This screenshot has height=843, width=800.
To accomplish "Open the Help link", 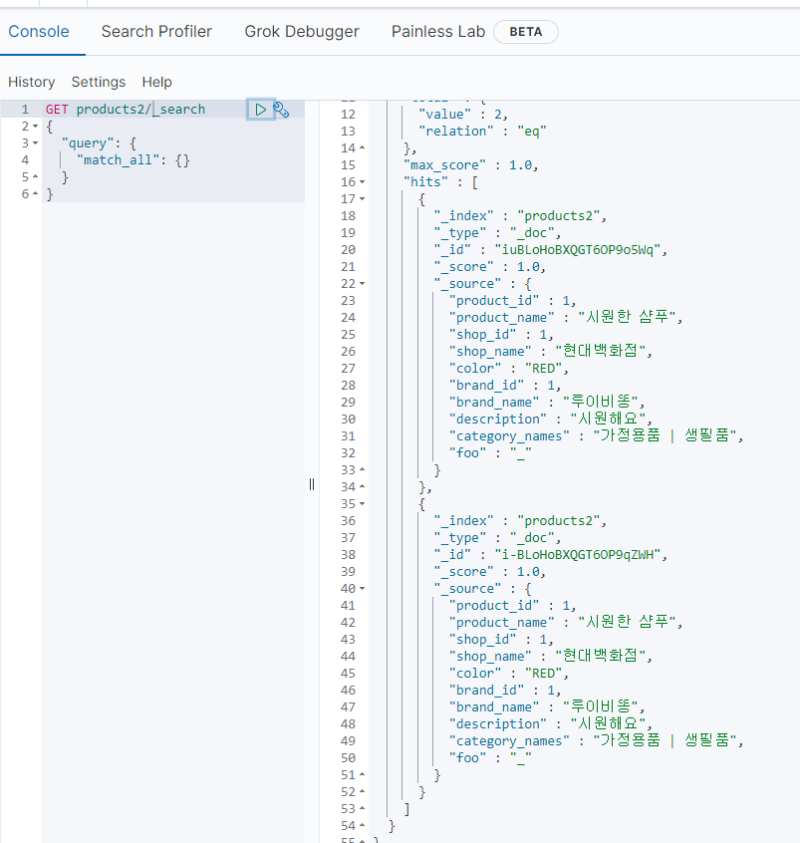I will (x=157, y=82).
